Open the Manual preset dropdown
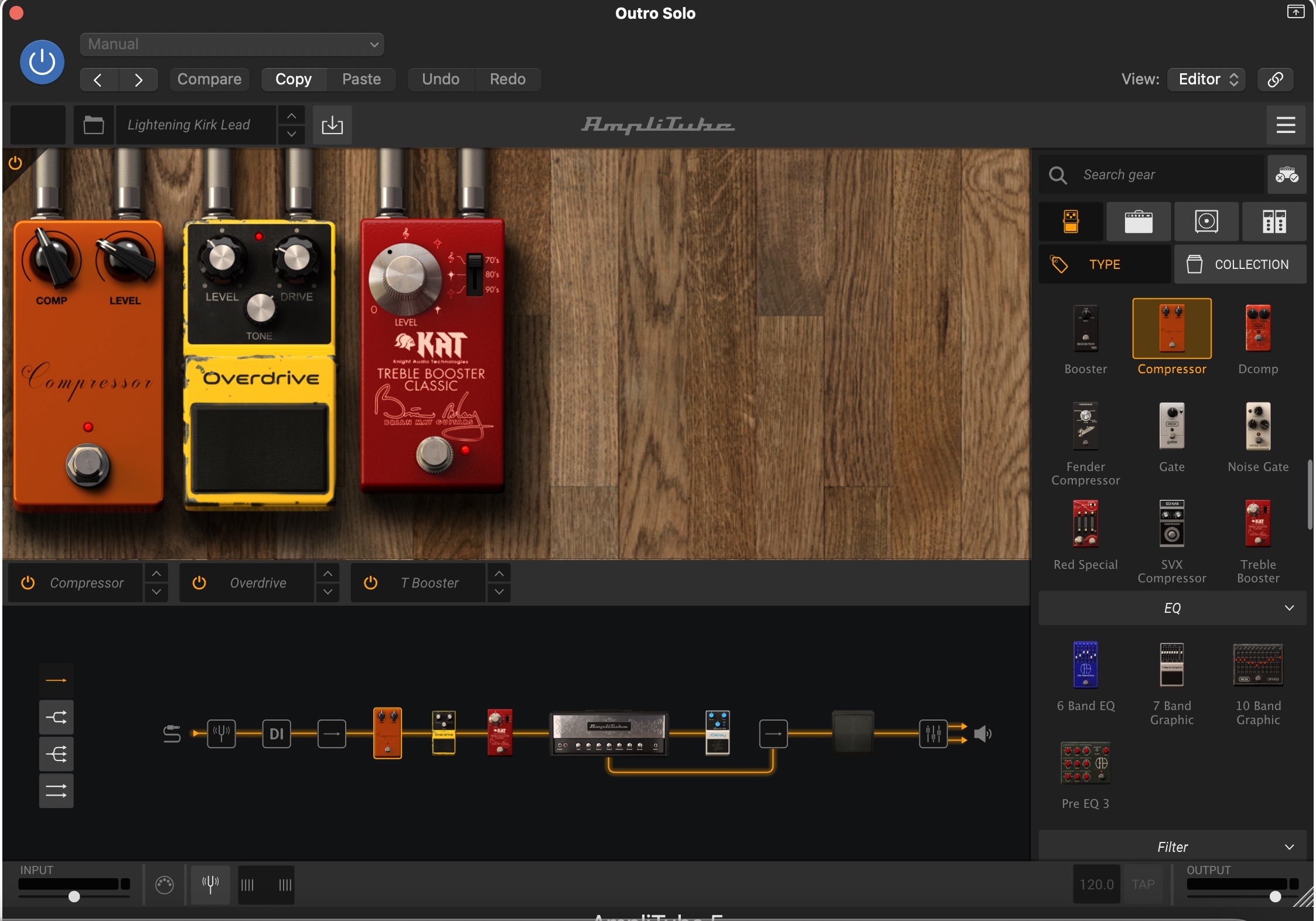 point(231,45)
